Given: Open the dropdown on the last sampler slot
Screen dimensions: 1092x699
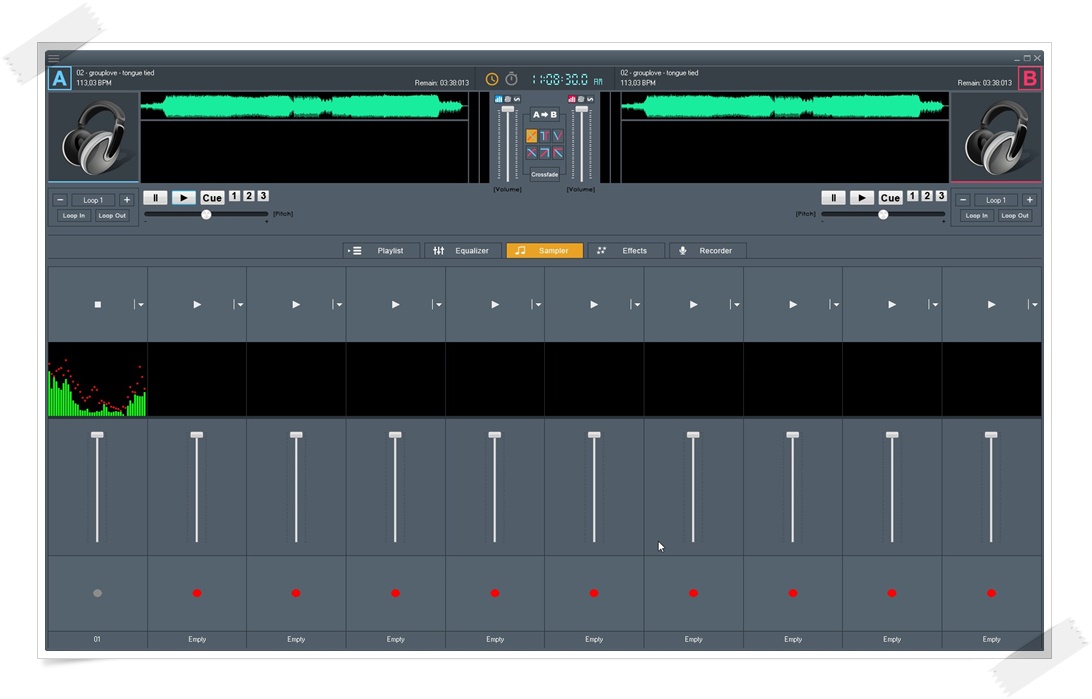Looking at the screenshot, I should 1033,303.
